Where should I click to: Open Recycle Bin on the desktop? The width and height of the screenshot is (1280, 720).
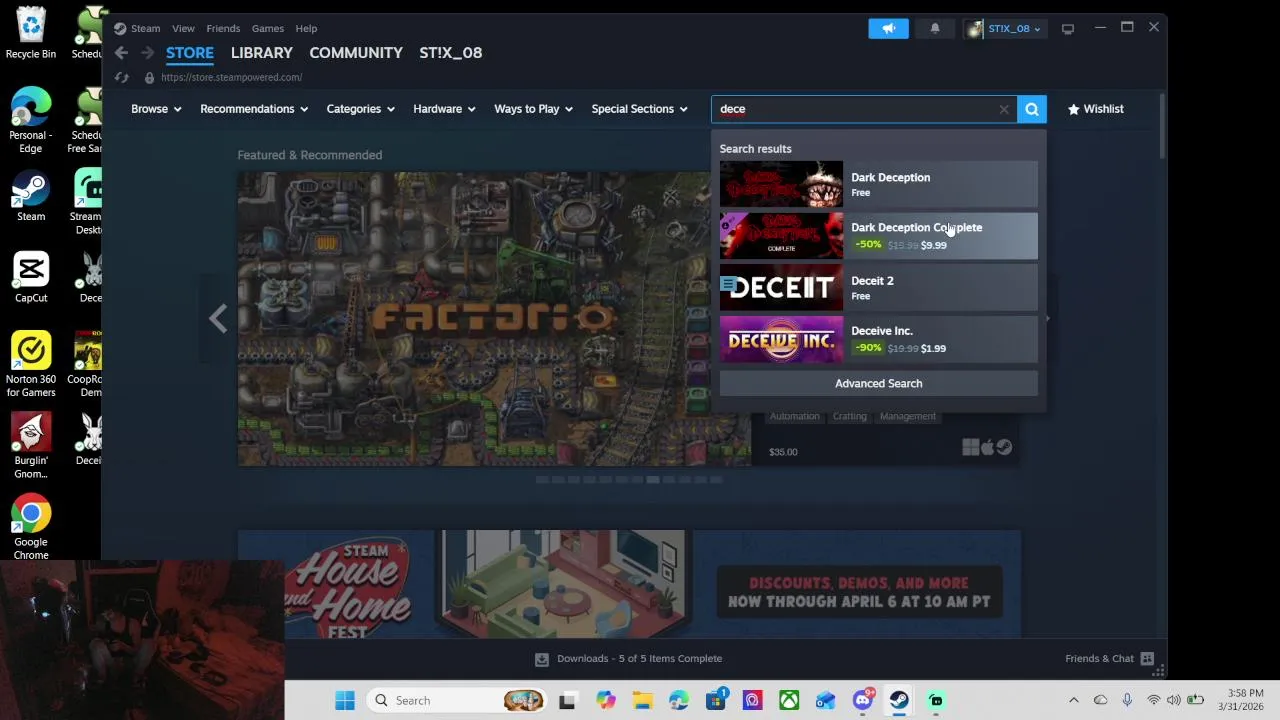pyautogui.click(x=31, y=33)
